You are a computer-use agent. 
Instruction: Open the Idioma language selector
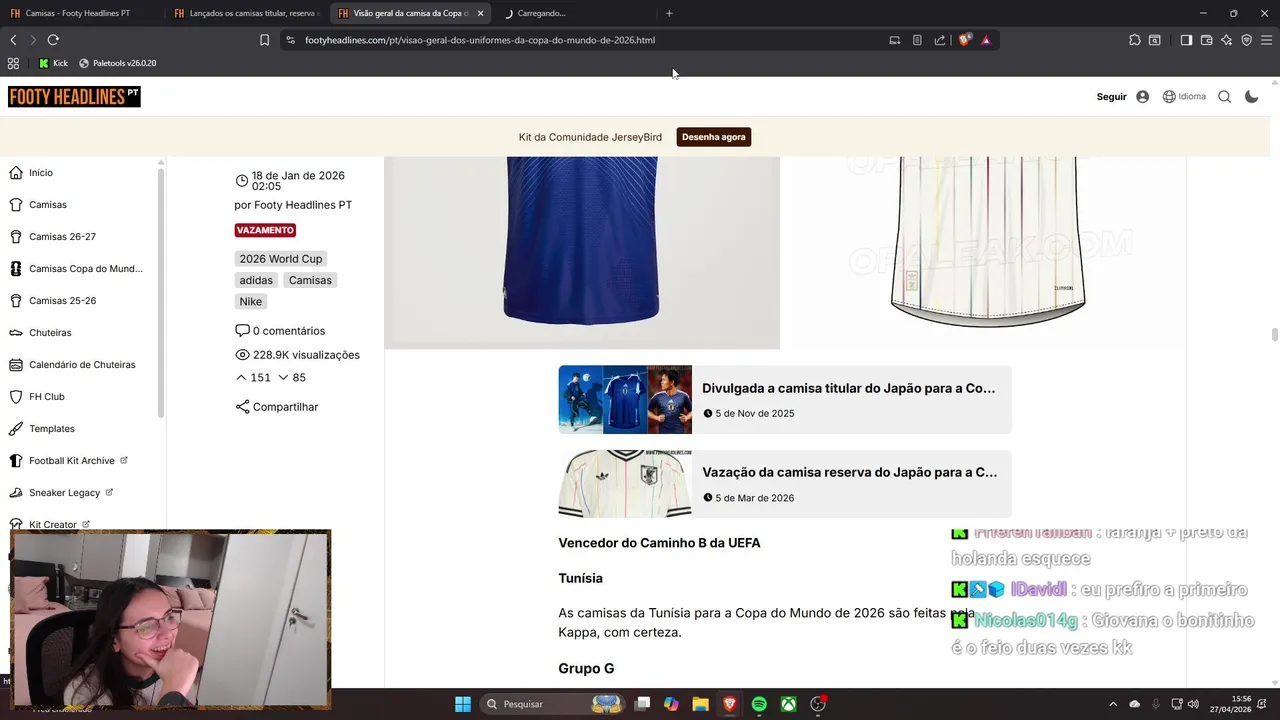1184,97
